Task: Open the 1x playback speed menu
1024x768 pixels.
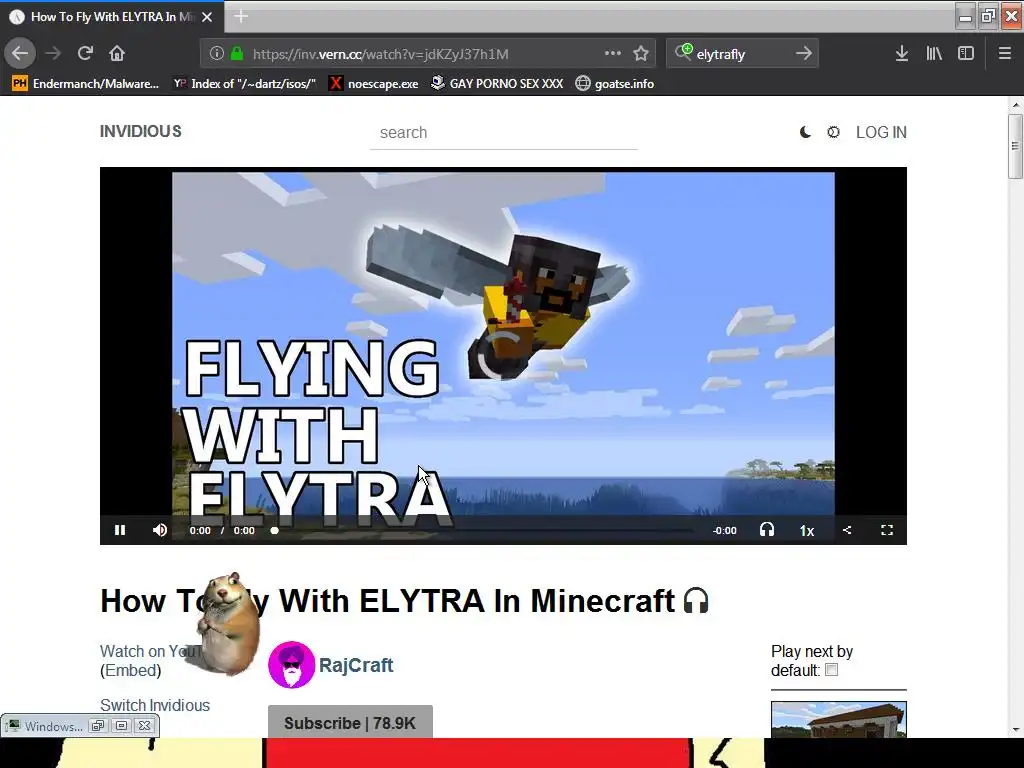Action: [807, 530]
